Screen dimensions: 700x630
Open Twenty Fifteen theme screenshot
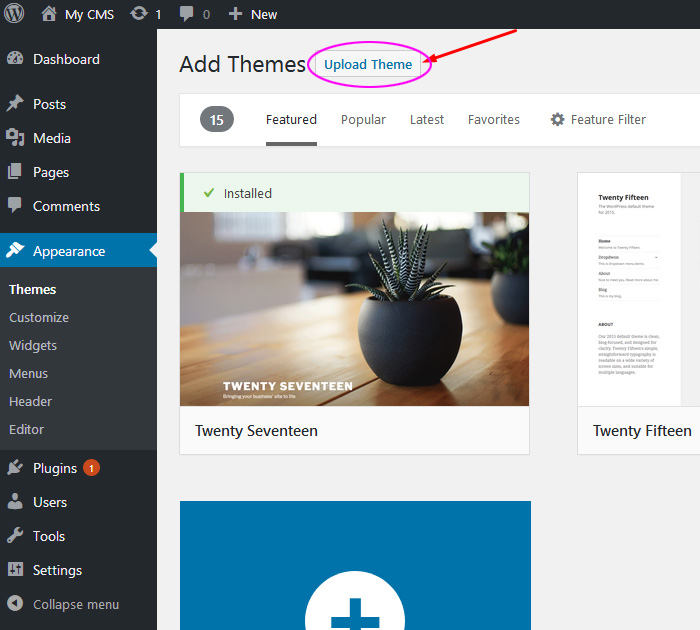point(639,289)
